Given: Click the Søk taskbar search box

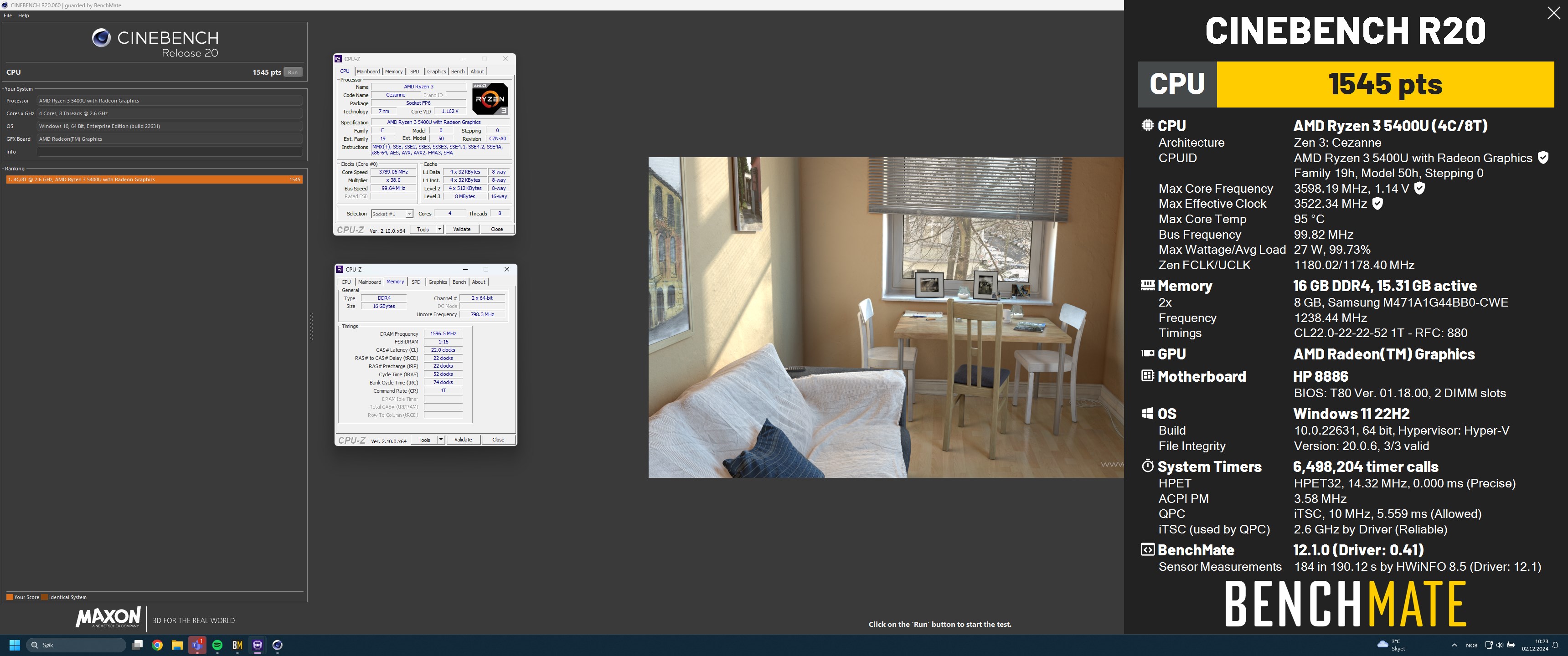Looking at the screenshot, I should (76, 645).
